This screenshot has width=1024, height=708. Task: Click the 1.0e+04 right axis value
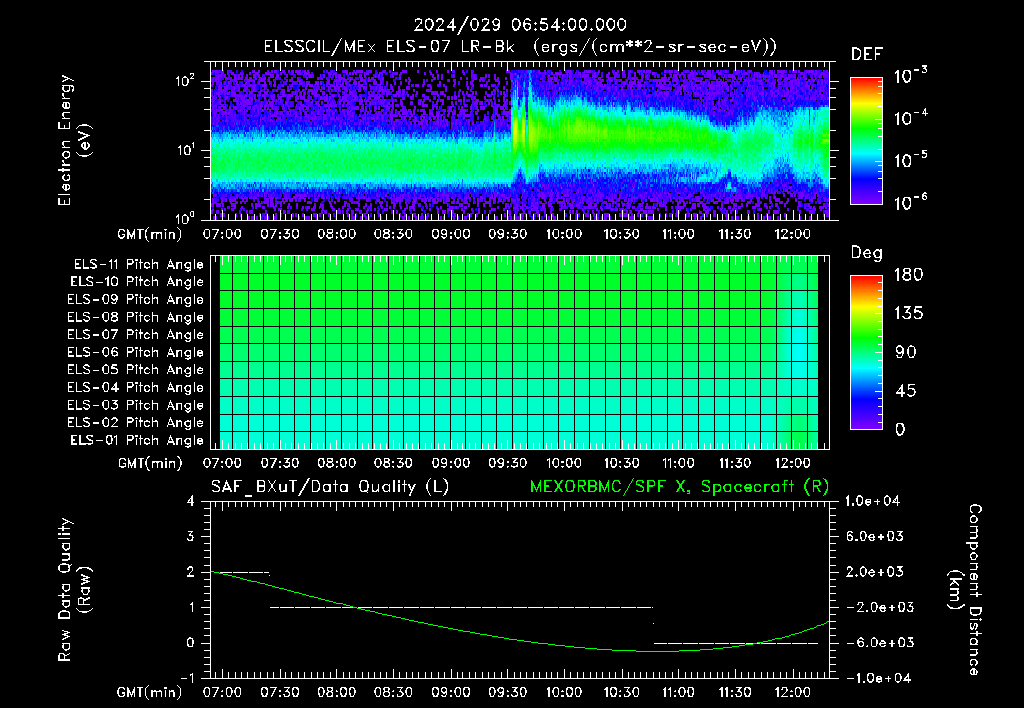(873, 501)
